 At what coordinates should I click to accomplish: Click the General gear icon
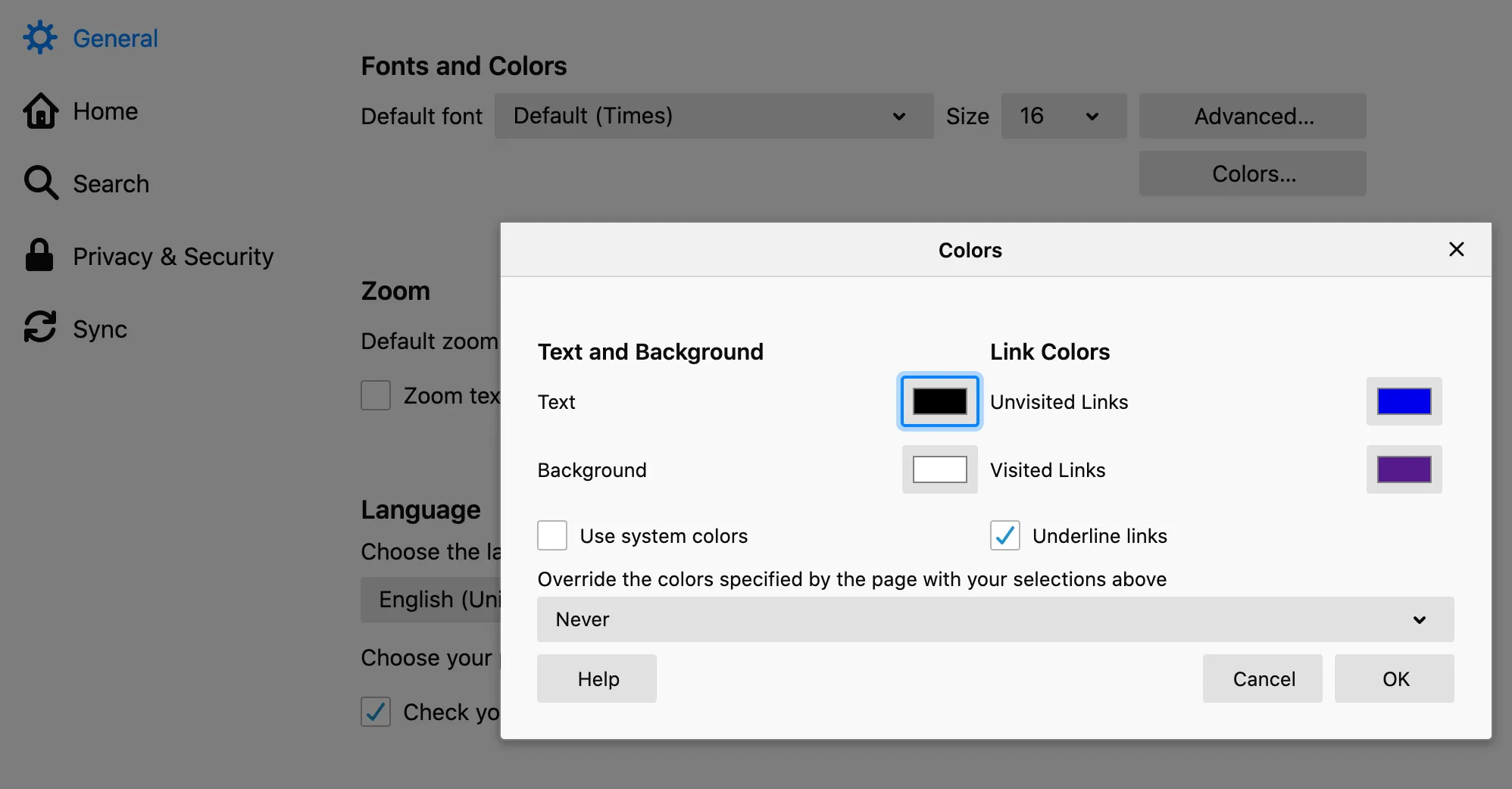pyautogui.click(x=40, y=38)
